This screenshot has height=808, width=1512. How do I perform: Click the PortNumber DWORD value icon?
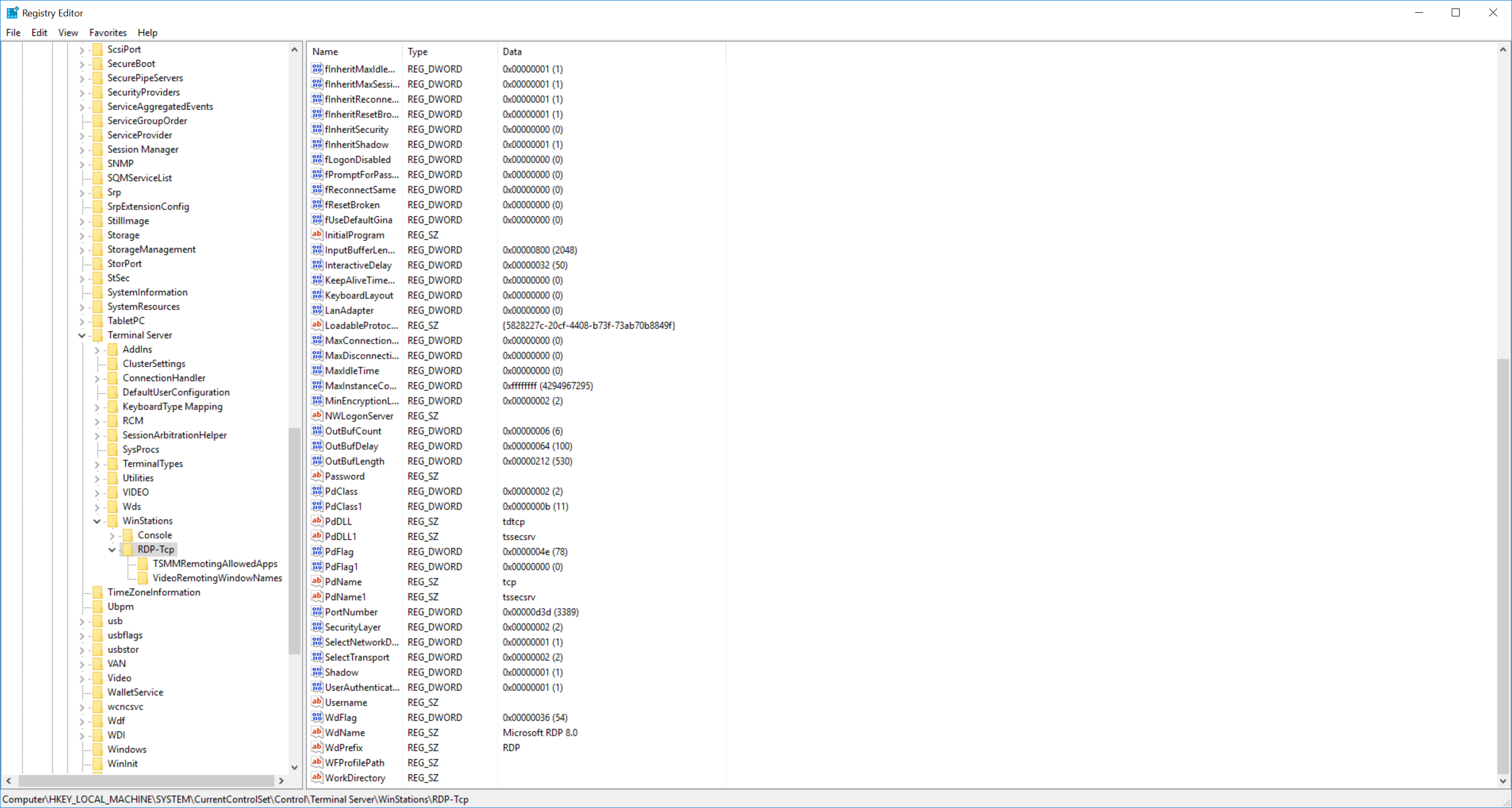[317, 611]
